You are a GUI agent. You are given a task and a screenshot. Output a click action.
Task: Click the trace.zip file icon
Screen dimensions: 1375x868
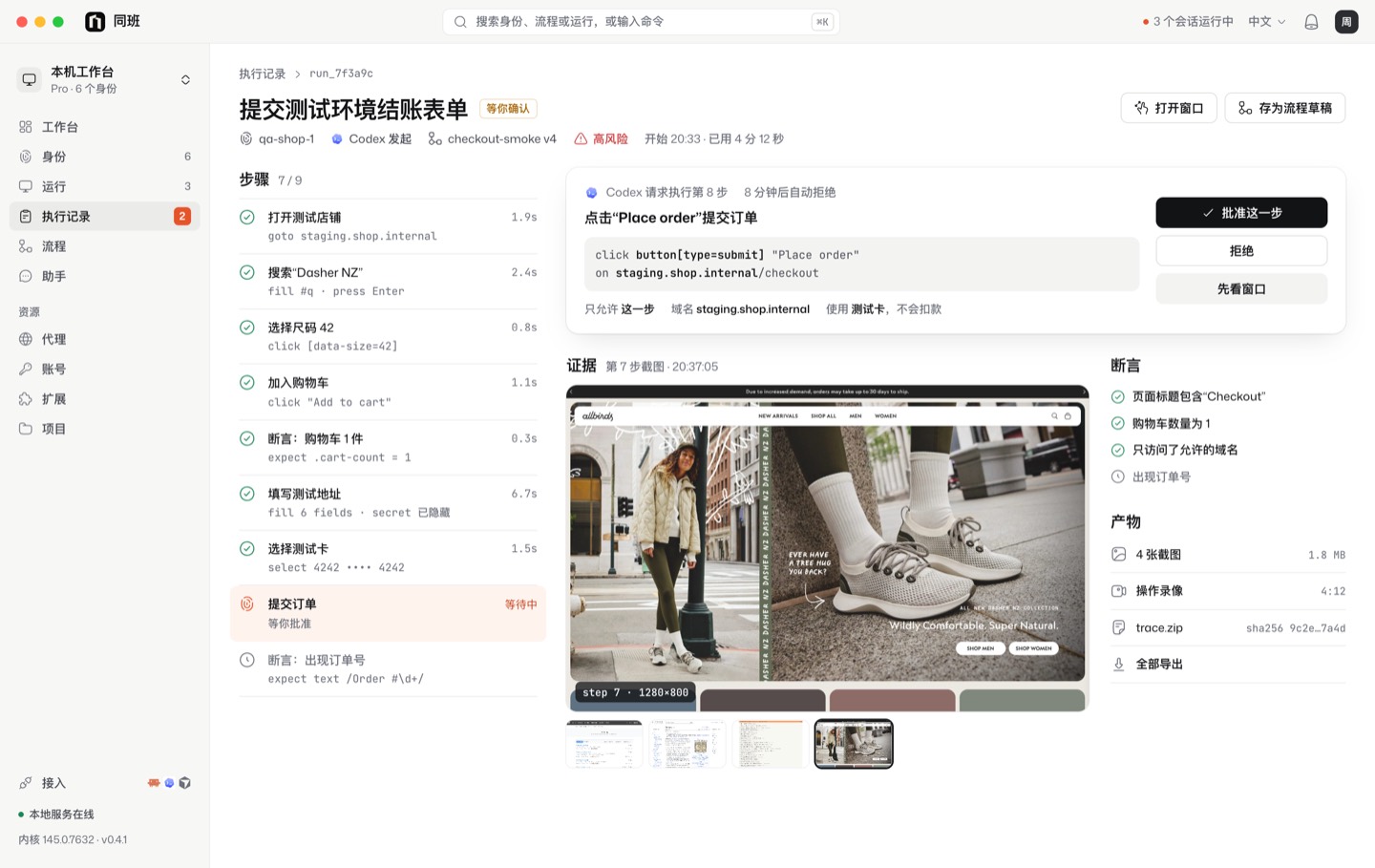point(1118,627)
